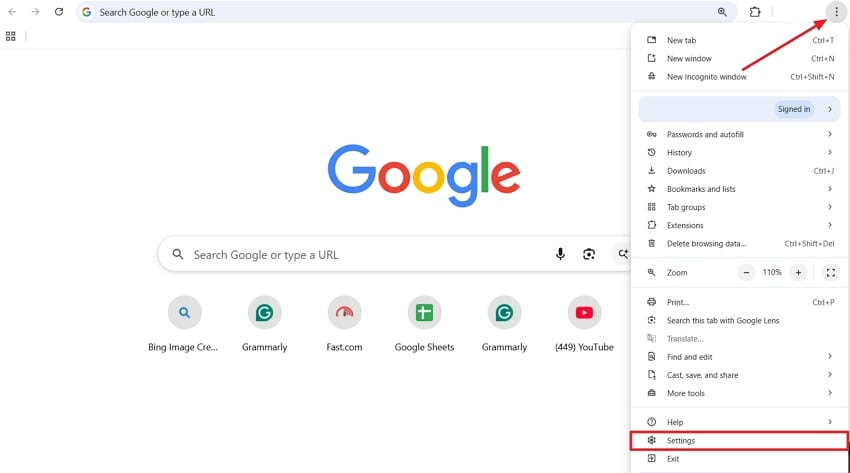The height and width of the screenshot is (473, 850).
Task: Open Settings from the menu
Action: [x=739, y=440]
